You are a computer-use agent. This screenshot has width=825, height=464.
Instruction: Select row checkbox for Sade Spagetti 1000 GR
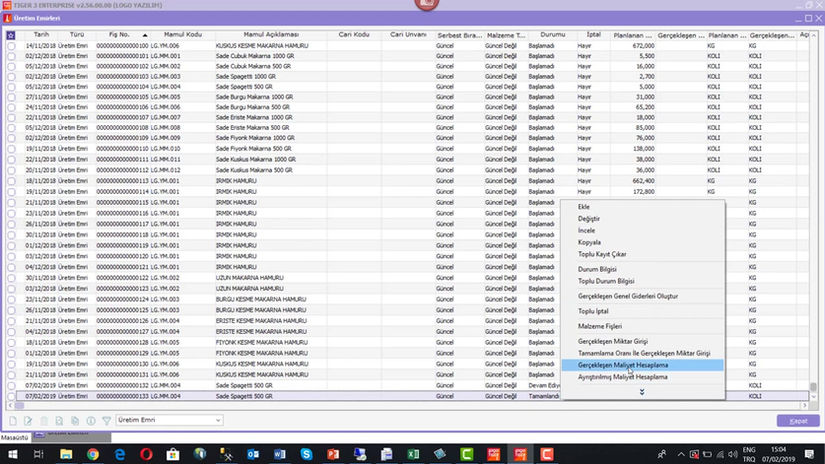(11, 76)
